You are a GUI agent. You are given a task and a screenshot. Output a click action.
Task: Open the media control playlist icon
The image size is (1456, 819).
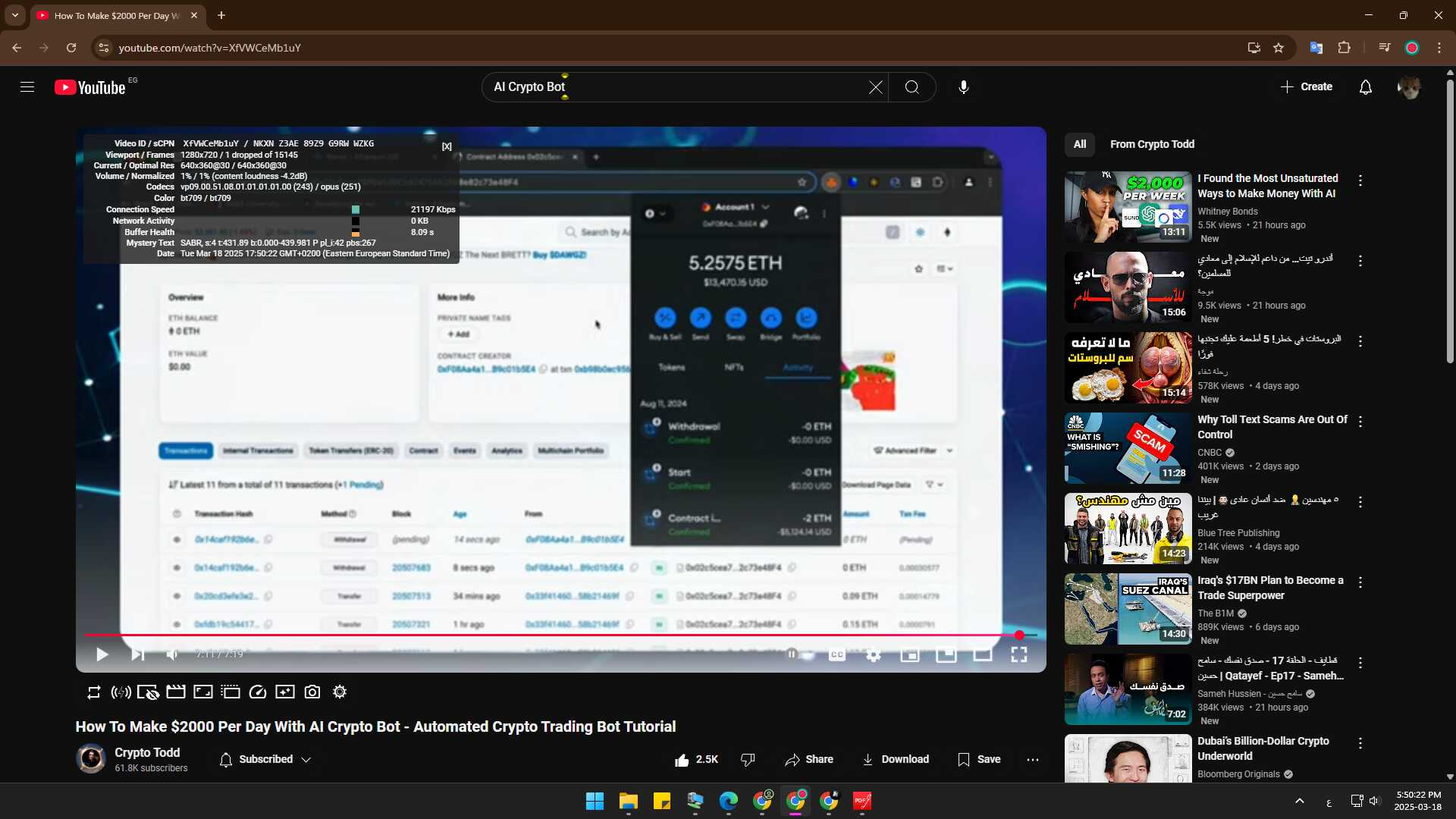[1385, 48]
